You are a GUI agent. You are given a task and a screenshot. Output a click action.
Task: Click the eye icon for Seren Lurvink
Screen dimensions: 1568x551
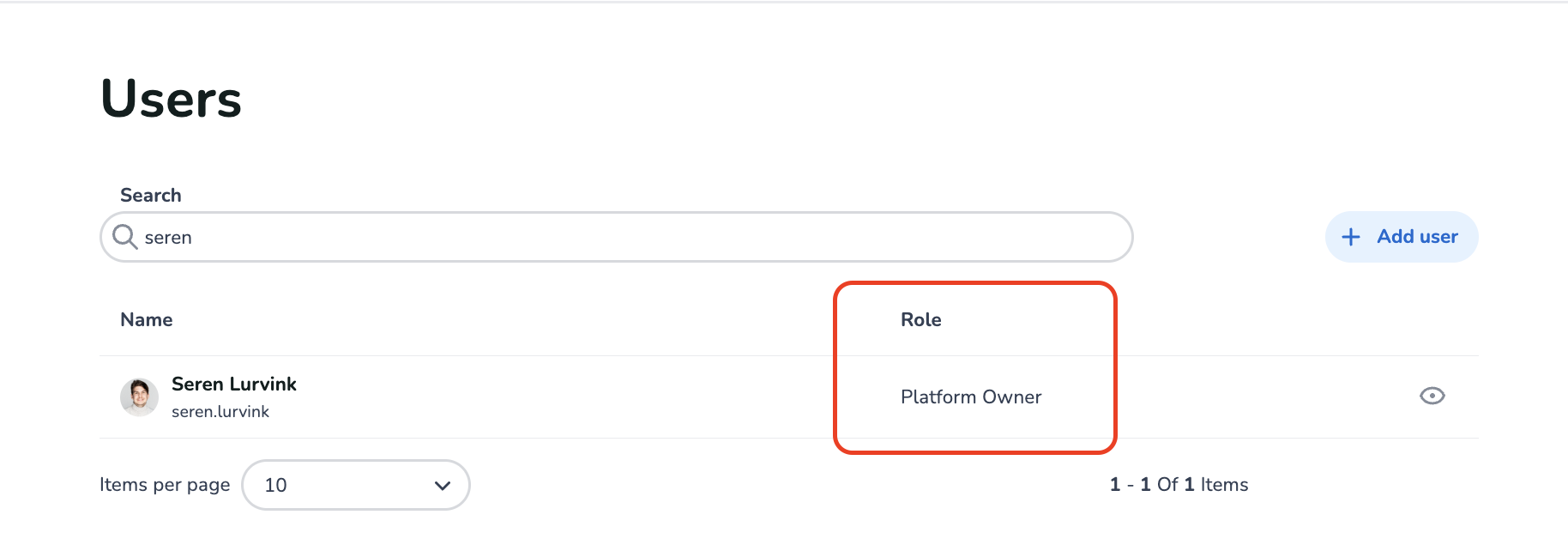(x=1432, y=396)
